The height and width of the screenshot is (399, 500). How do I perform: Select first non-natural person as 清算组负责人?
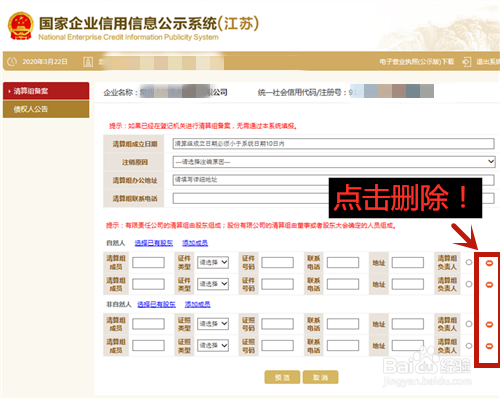(x=469, y=324)
